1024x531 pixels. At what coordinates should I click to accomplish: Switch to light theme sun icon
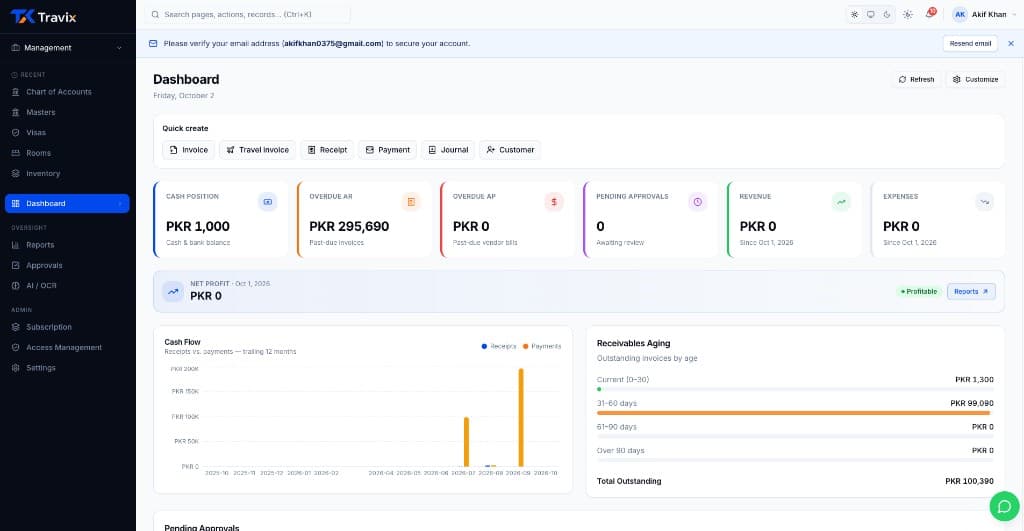(854, 14)
